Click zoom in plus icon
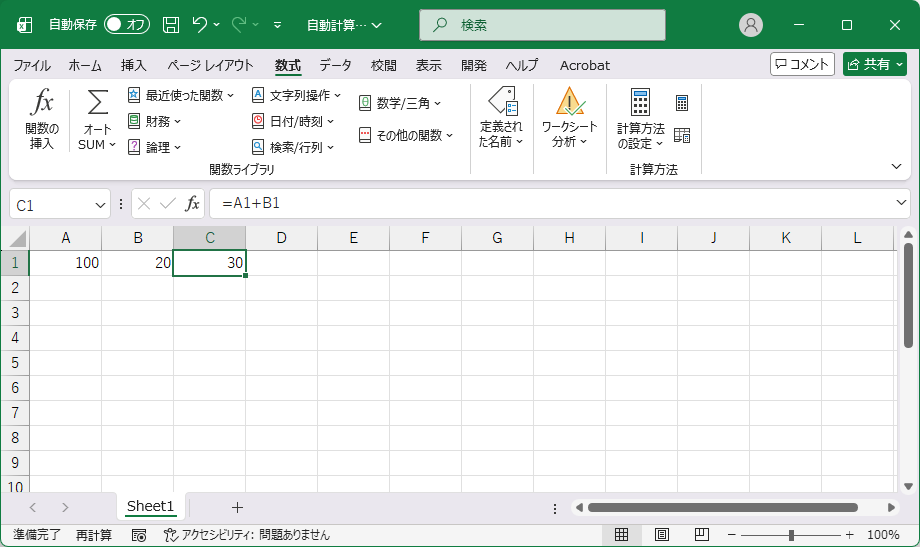This screenshot has width=920, height=547. [849, 535]
